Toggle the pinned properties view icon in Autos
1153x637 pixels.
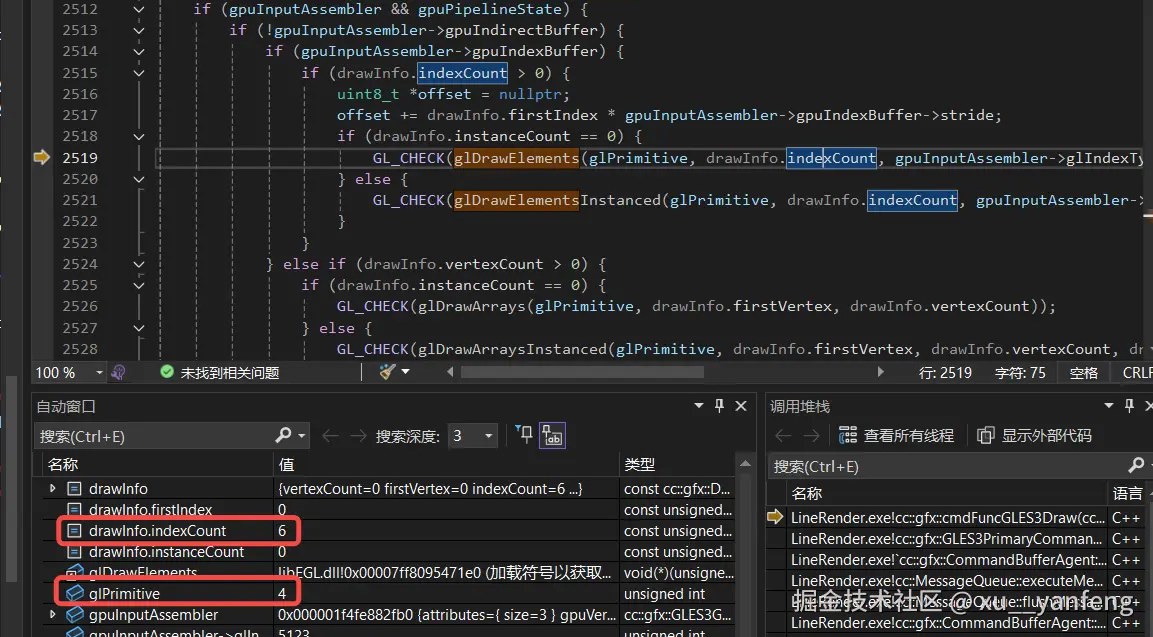click(x=552, y=436)
